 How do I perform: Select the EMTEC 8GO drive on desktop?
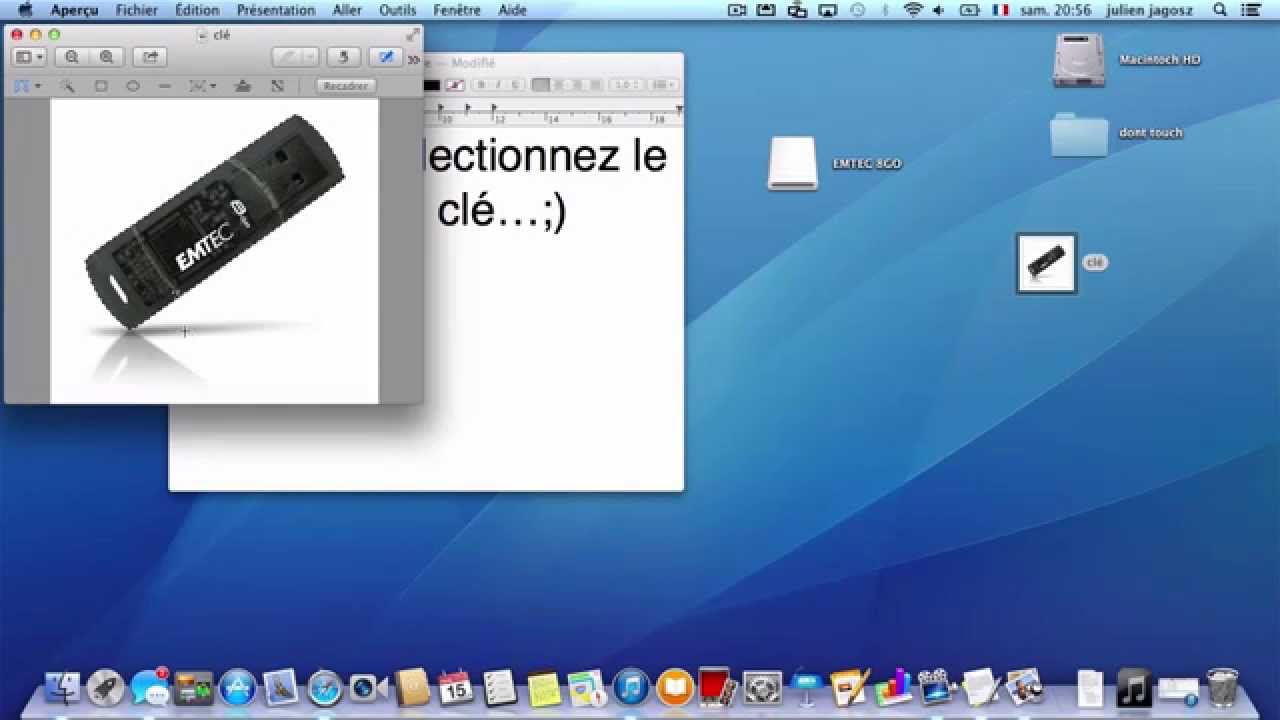(793, 163)
